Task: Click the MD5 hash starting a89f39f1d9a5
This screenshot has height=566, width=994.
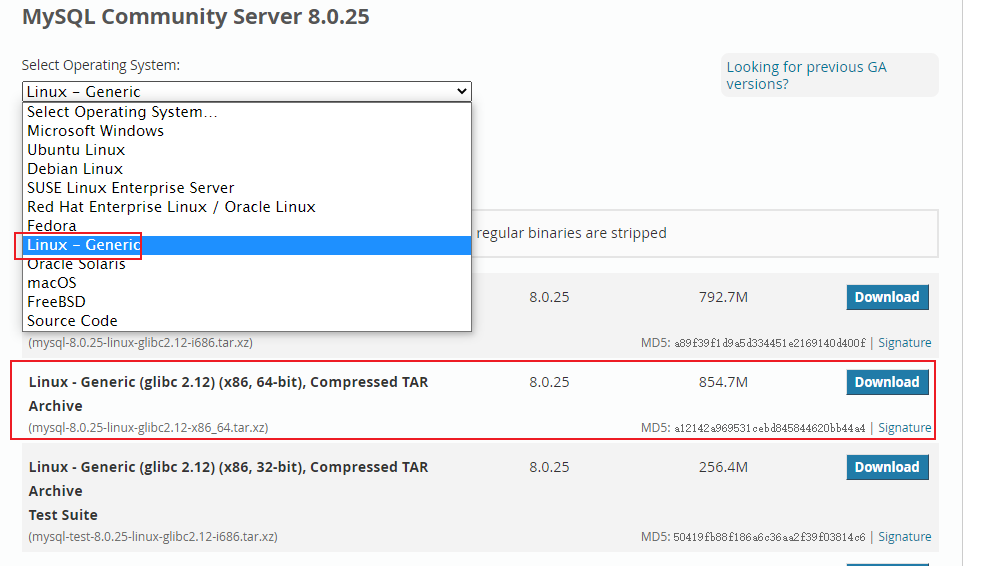Action: coord(769,343)
